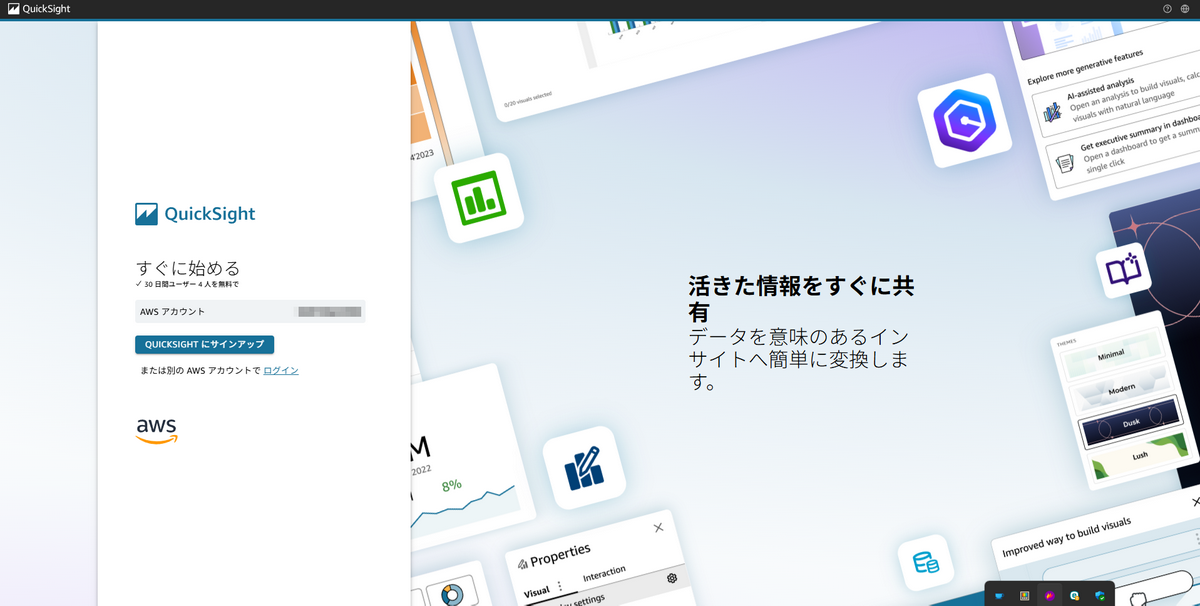Screen dimensions: 1200x606
Task: Click the QuickSight logo above すぐに始める
Action: (x=195, y=213)
